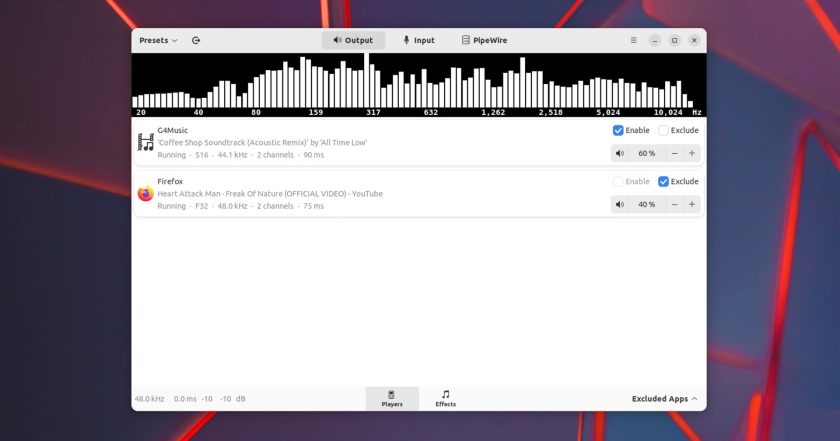Check Exclude for G4Music
This screenshot has width=840, height=441.
tap(663, 130)
